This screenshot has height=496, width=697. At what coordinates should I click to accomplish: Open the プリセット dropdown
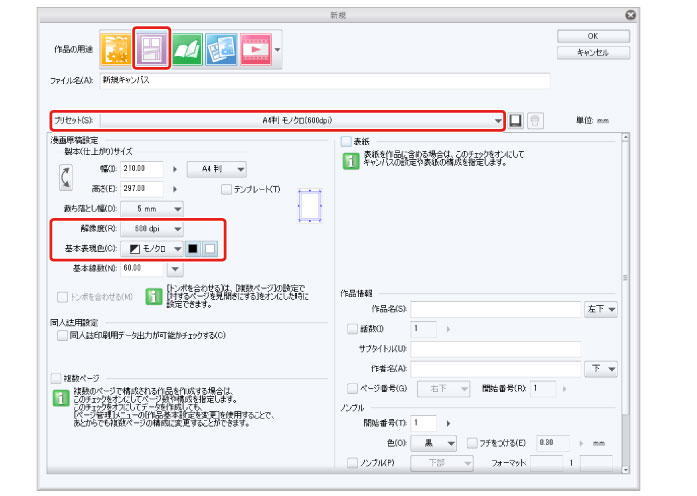coord(302,120)
